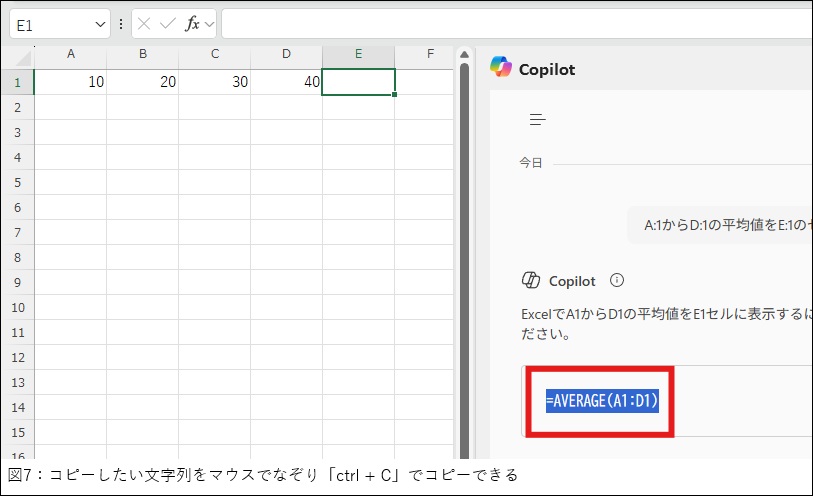Expand the Name Box dropdown arrow
The height and width of the screenshot is (497, 813).
coord(99,24)
